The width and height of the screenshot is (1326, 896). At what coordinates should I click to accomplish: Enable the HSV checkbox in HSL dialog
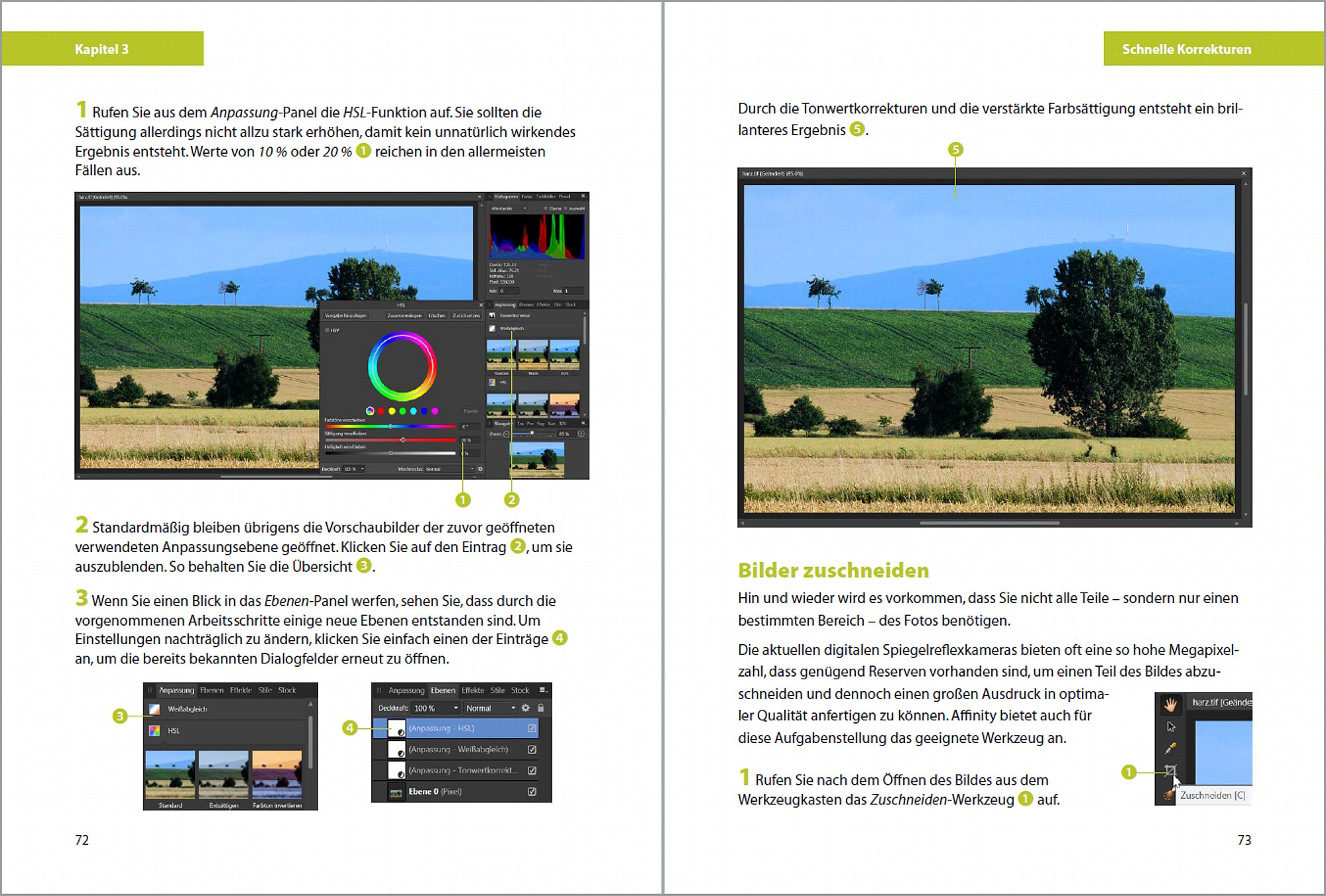click(327, 330)
